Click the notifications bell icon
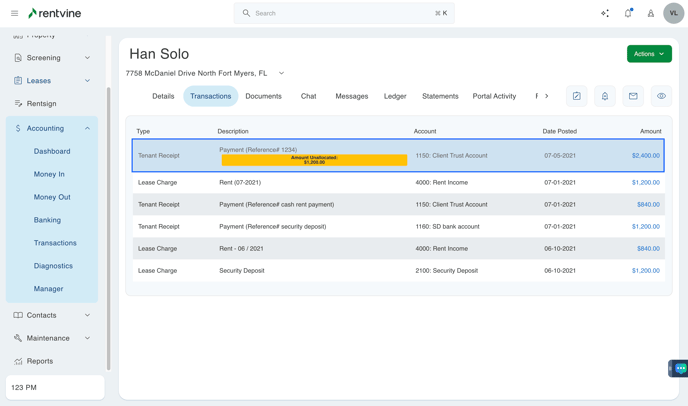The width and height of the screenshot is (688, 406). point(628,13)
